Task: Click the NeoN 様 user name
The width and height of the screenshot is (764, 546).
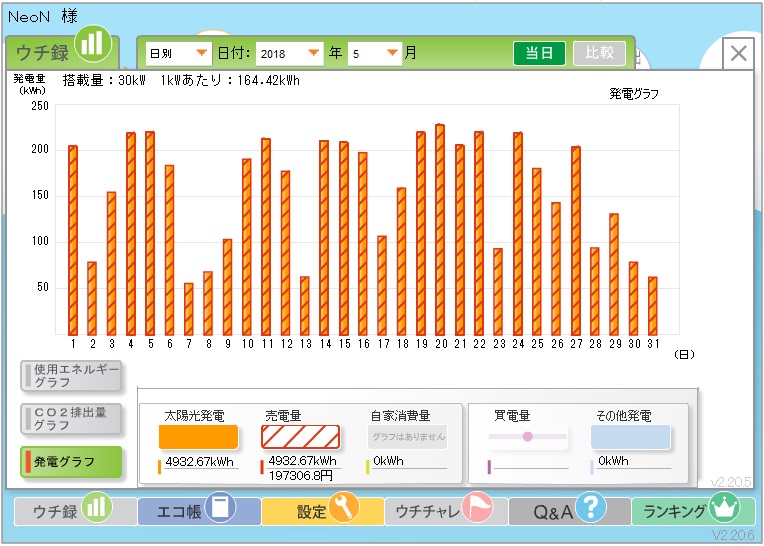Action: [43, 17]
